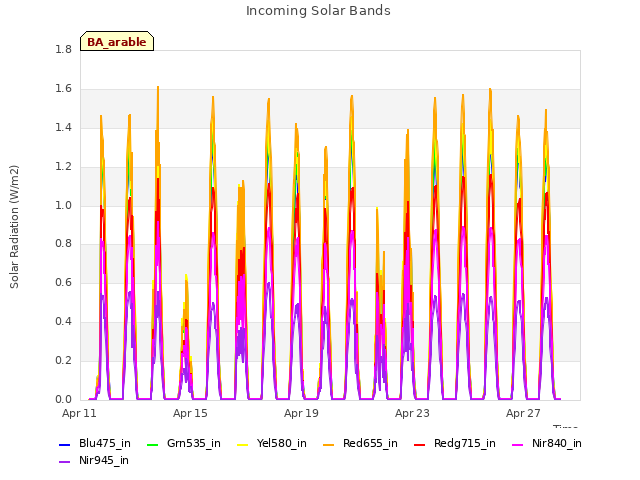
Task: Click the 0.4 y-axis value
Action: pos(63,322)
